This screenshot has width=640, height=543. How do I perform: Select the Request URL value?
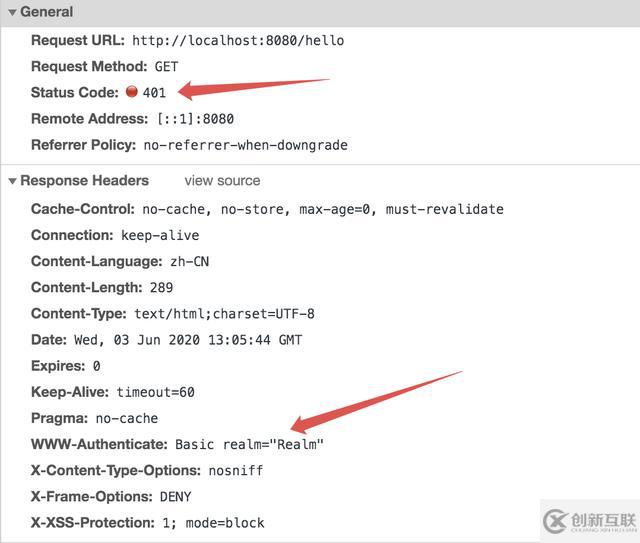[x=238, y=40]
